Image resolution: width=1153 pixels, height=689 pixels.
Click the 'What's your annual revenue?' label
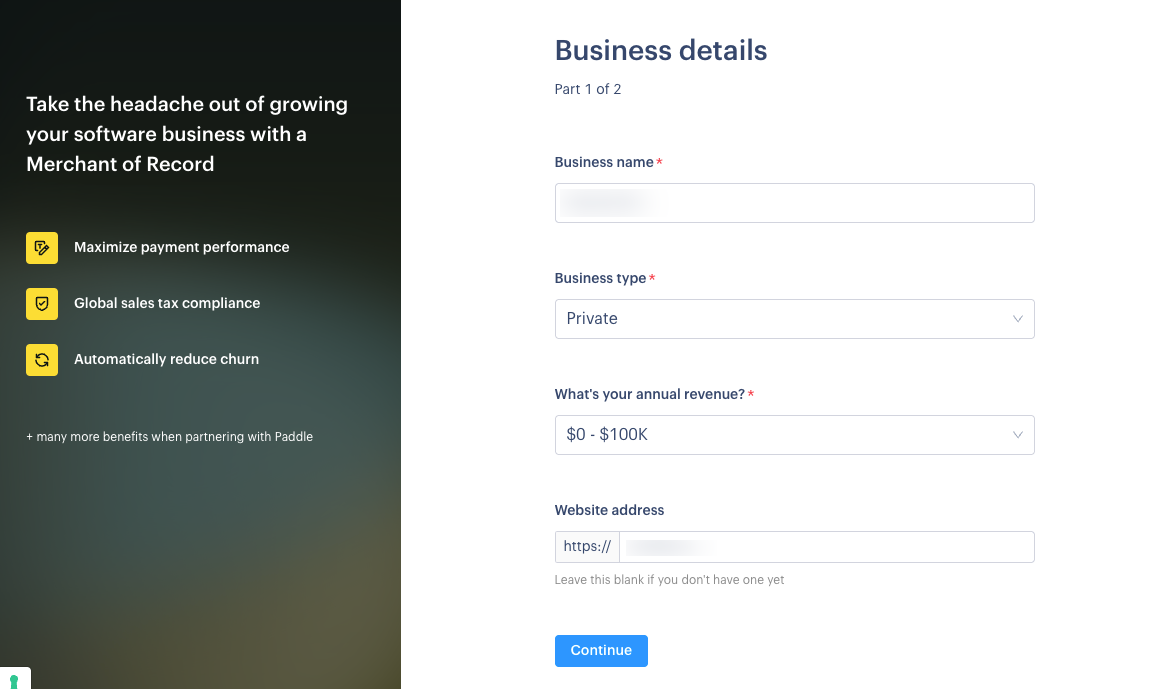(x=649, y=394)
